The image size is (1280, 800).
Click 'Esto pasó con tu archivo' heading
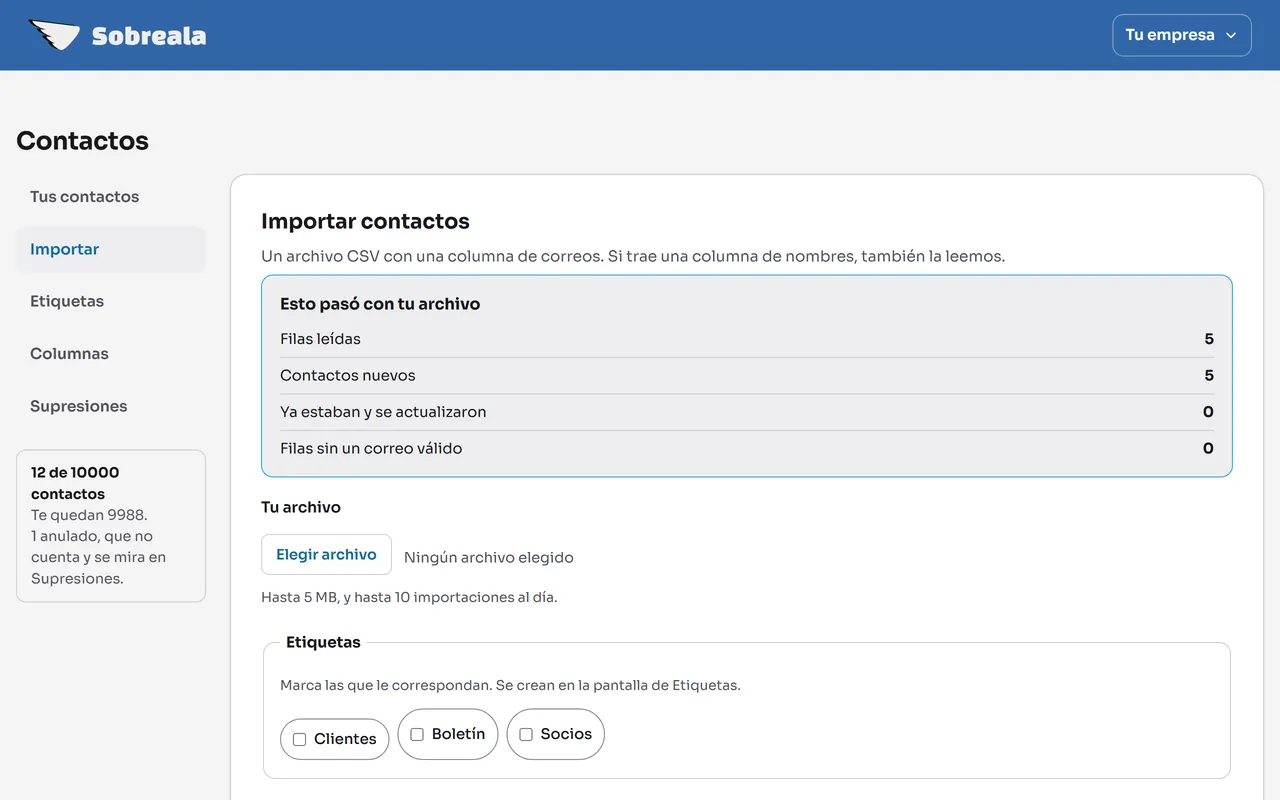[380, 304]
